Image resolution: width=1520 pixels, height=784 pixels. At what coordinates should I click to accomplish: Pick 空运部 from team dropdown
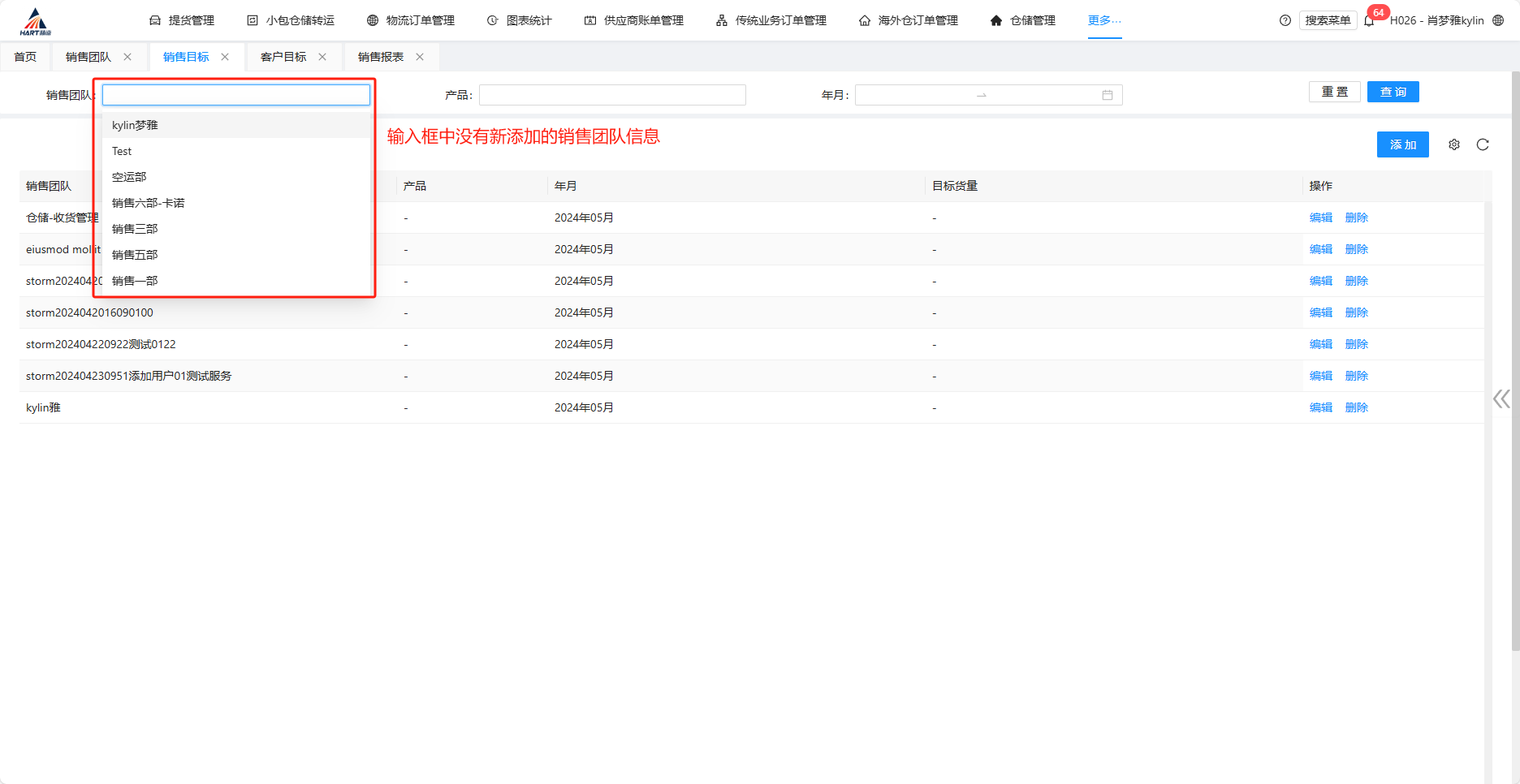click(x=130, y=177)
